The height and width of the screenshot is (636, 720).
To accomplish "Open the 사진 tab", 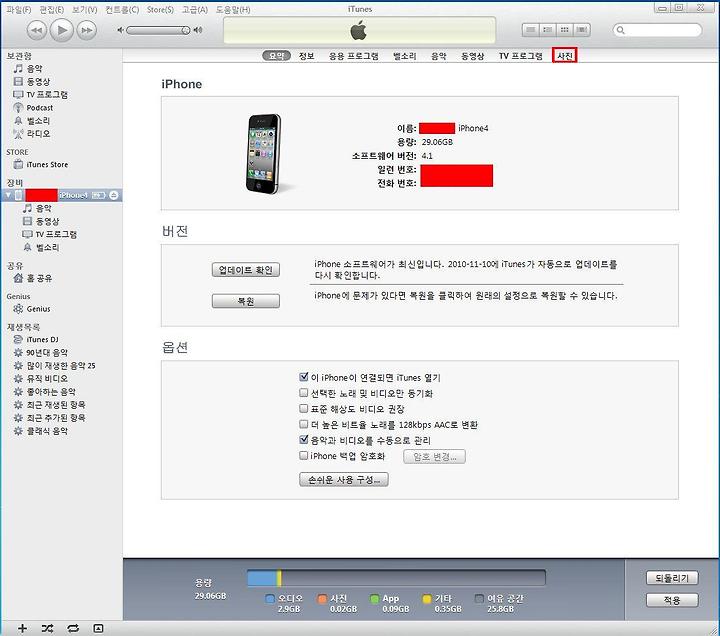I will coord(565,56).
